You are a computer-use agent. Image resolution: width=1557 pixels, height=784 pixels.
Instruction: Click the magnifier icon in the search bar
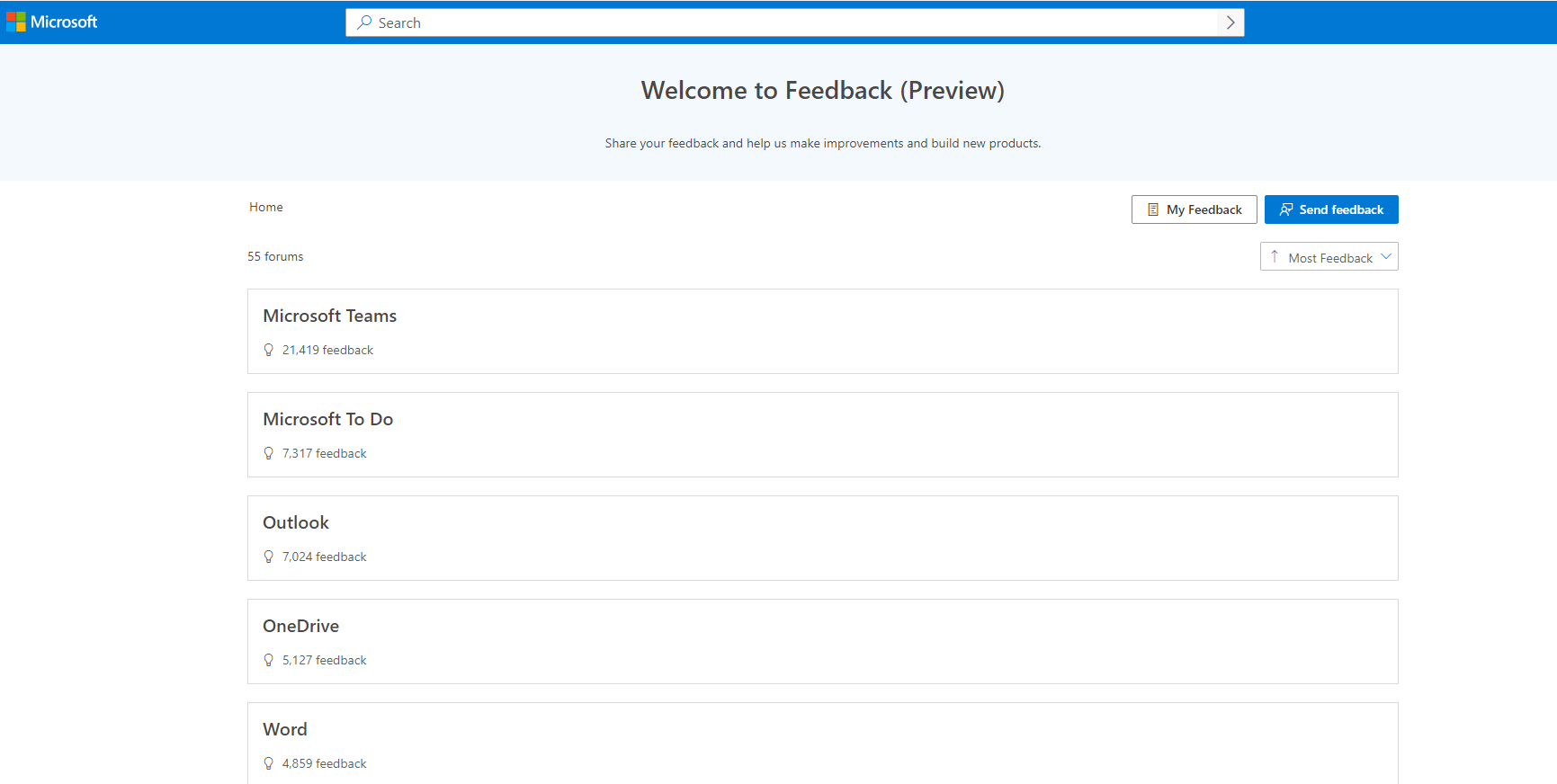tap(364, 22)
